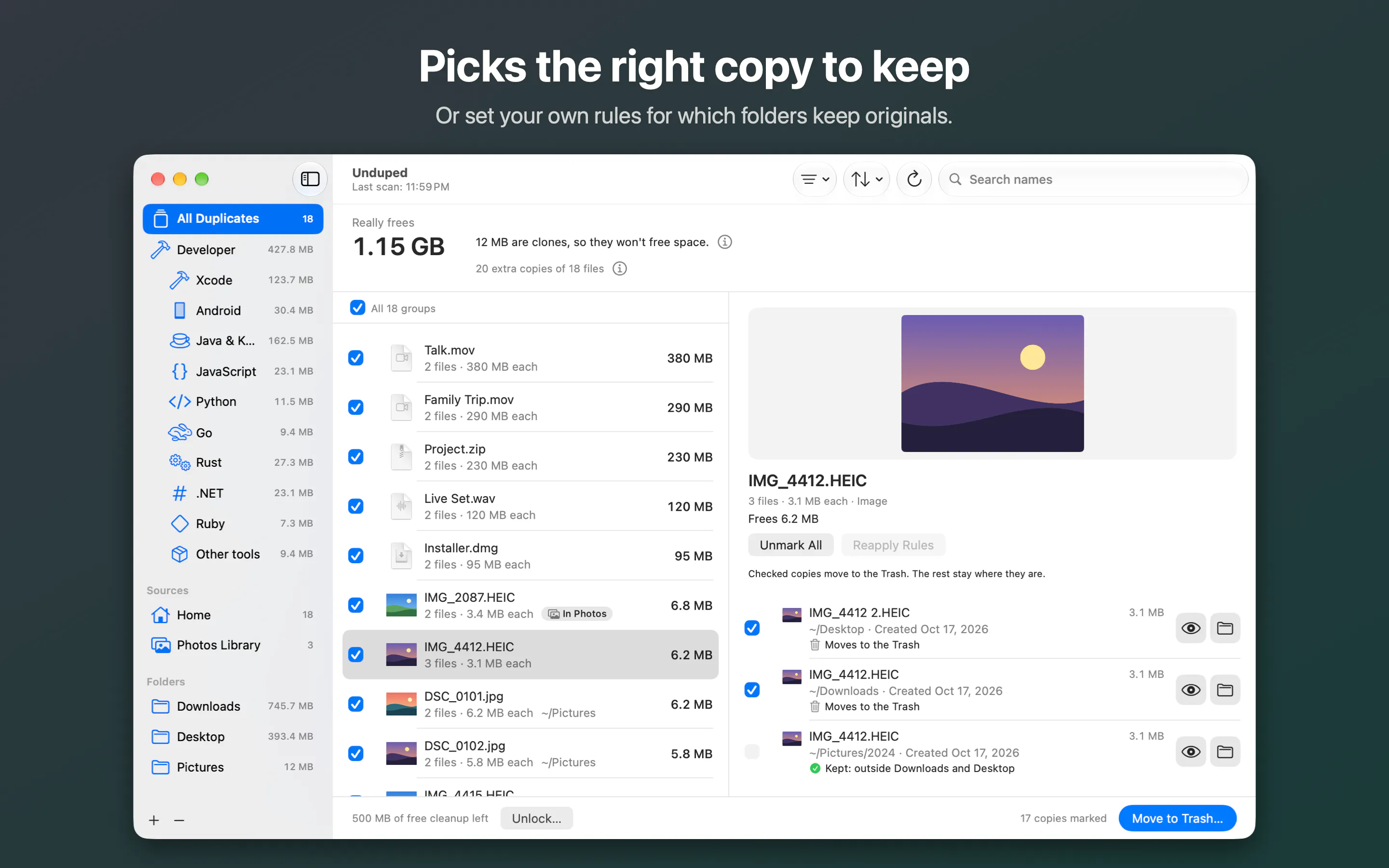
Task: Select the DSC_0101.jpg group row
Action: (x=531, y=705)
